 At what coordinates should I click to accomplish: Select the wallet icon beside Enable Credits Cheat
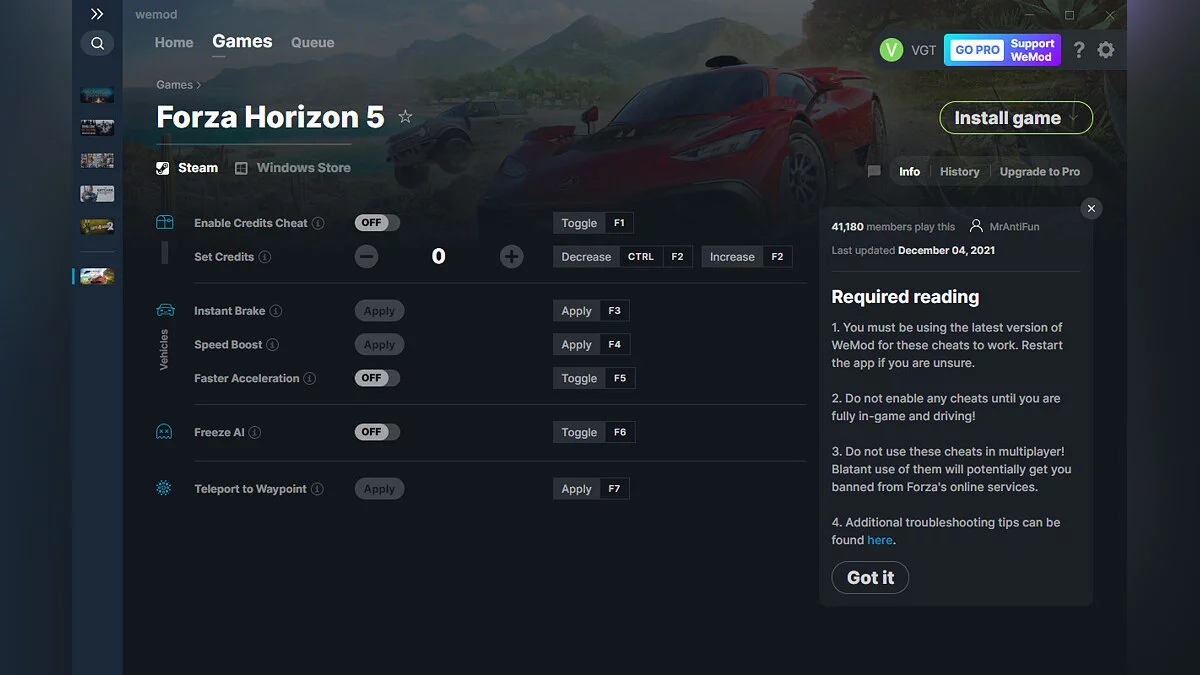coord(163,222)
